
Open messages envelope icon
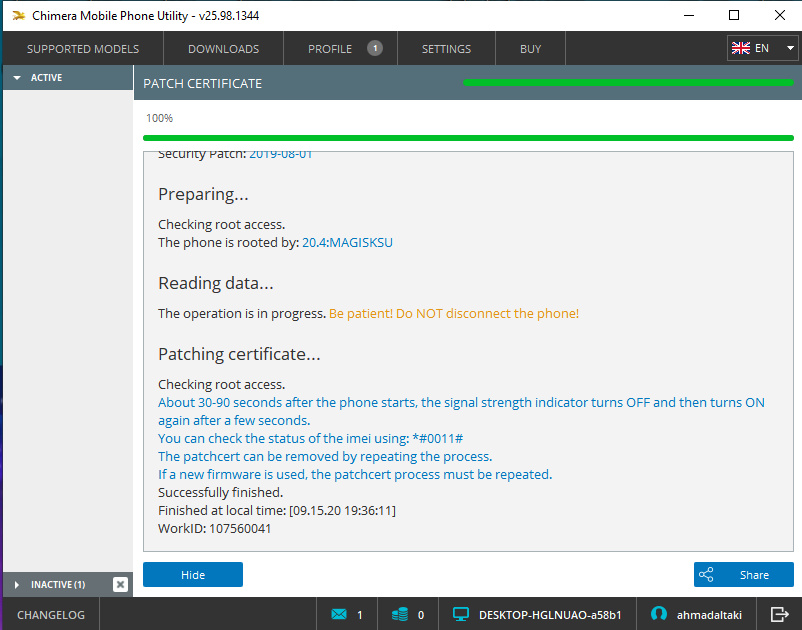coord(339,614)
